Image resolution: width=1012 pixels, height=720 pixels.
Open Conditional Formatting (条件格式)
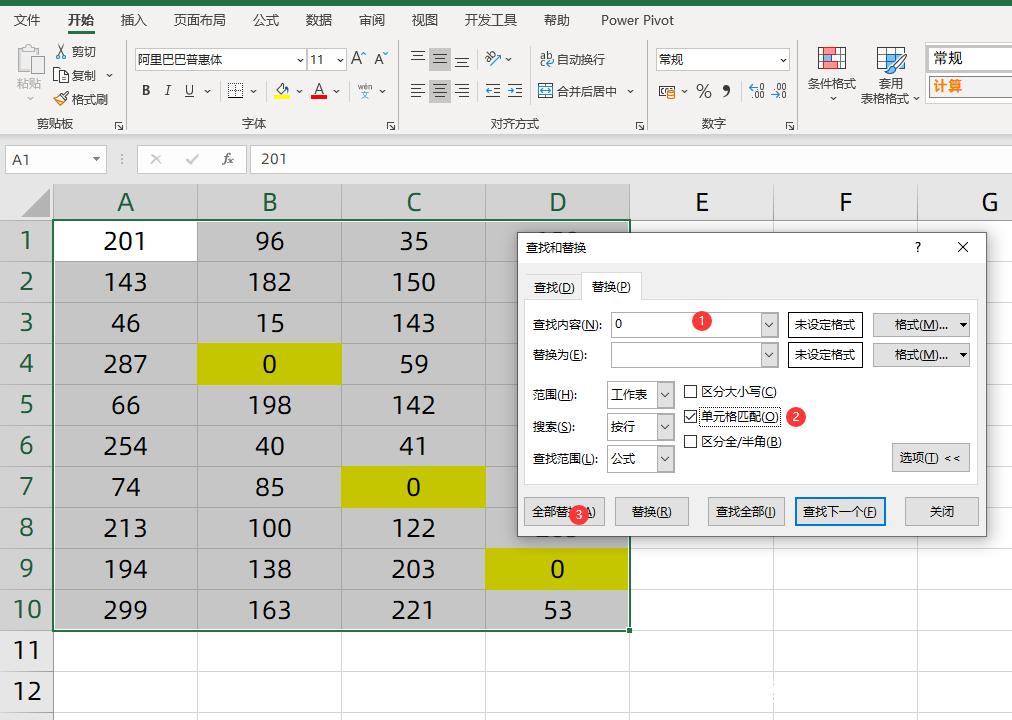832,74
